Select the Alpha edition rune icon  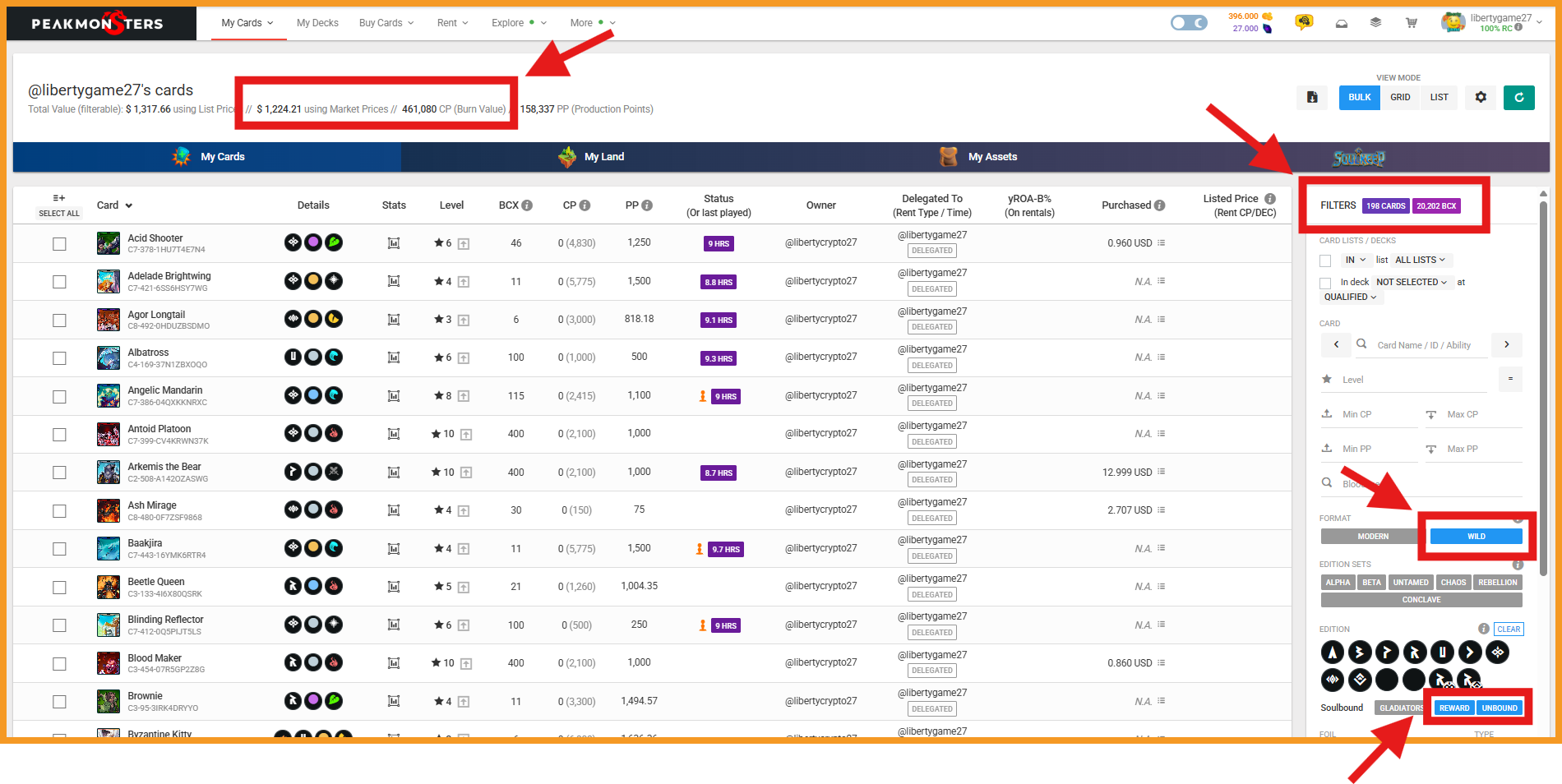click(1333, 653)
